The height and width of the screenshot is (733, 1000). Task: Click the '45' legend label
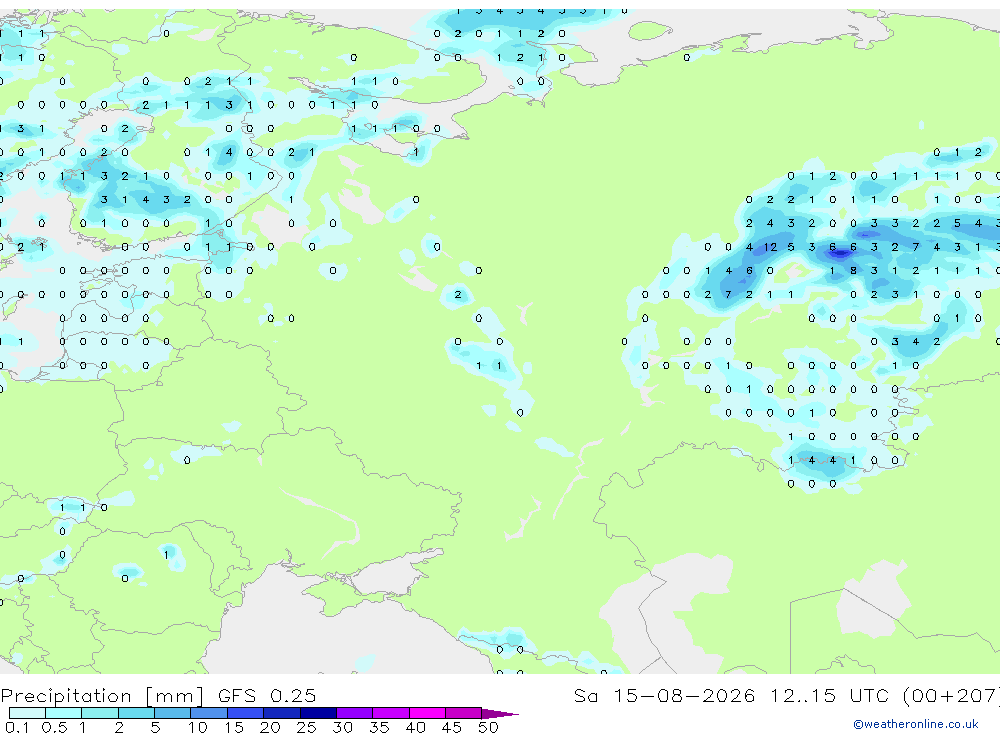tap(452, 727)
